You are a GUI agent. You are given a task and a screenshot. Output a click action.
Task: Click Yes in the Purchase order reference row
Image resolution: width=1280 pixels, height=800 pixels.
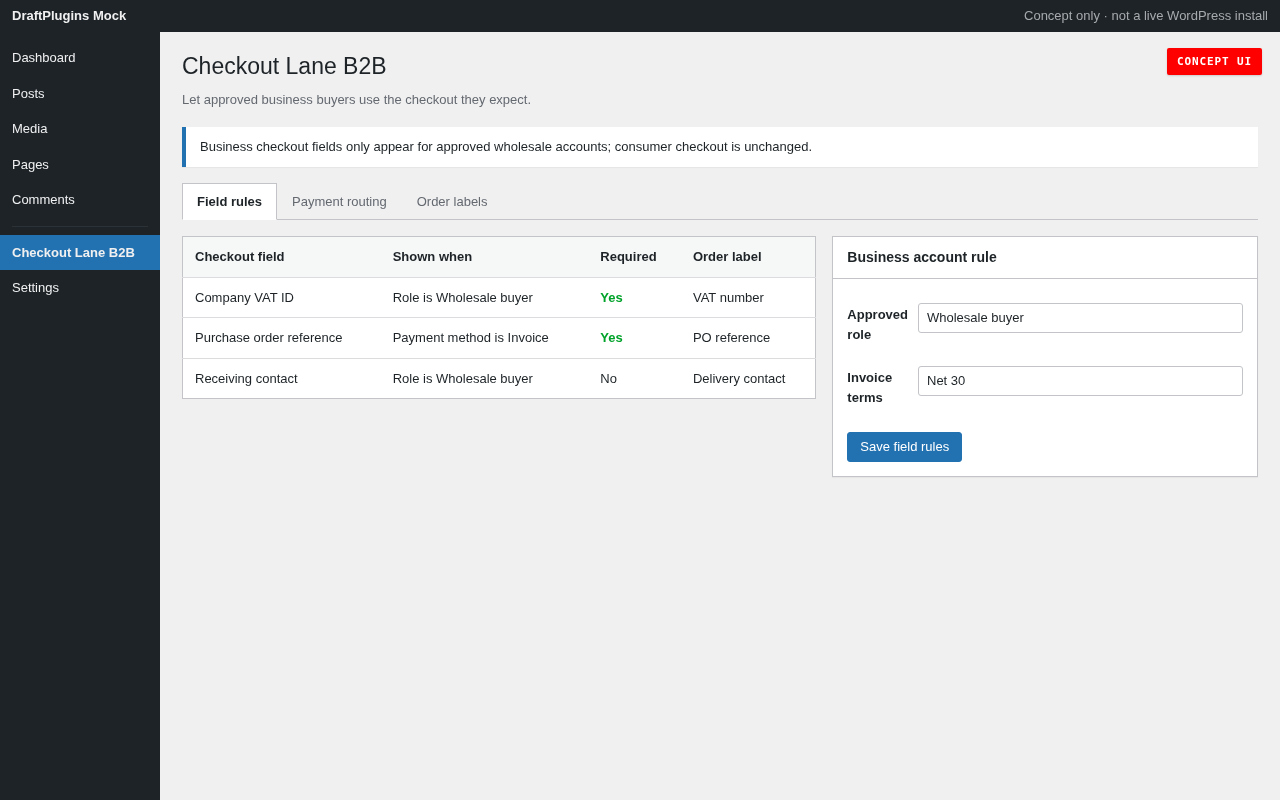611,338
